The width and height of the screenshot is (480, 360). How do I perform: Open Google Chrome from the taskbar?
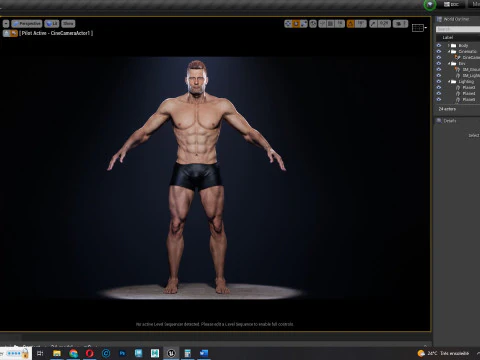73,353
